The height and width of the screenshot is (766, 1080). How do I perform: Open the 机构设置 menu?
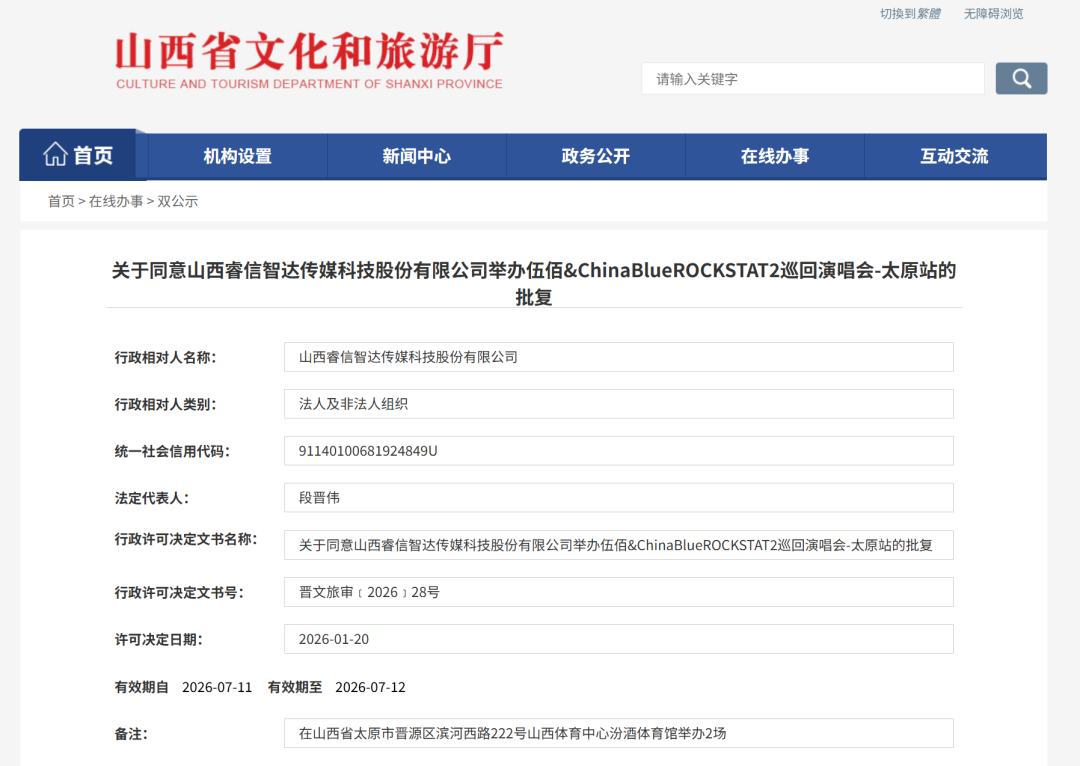(x=238, y=156)
